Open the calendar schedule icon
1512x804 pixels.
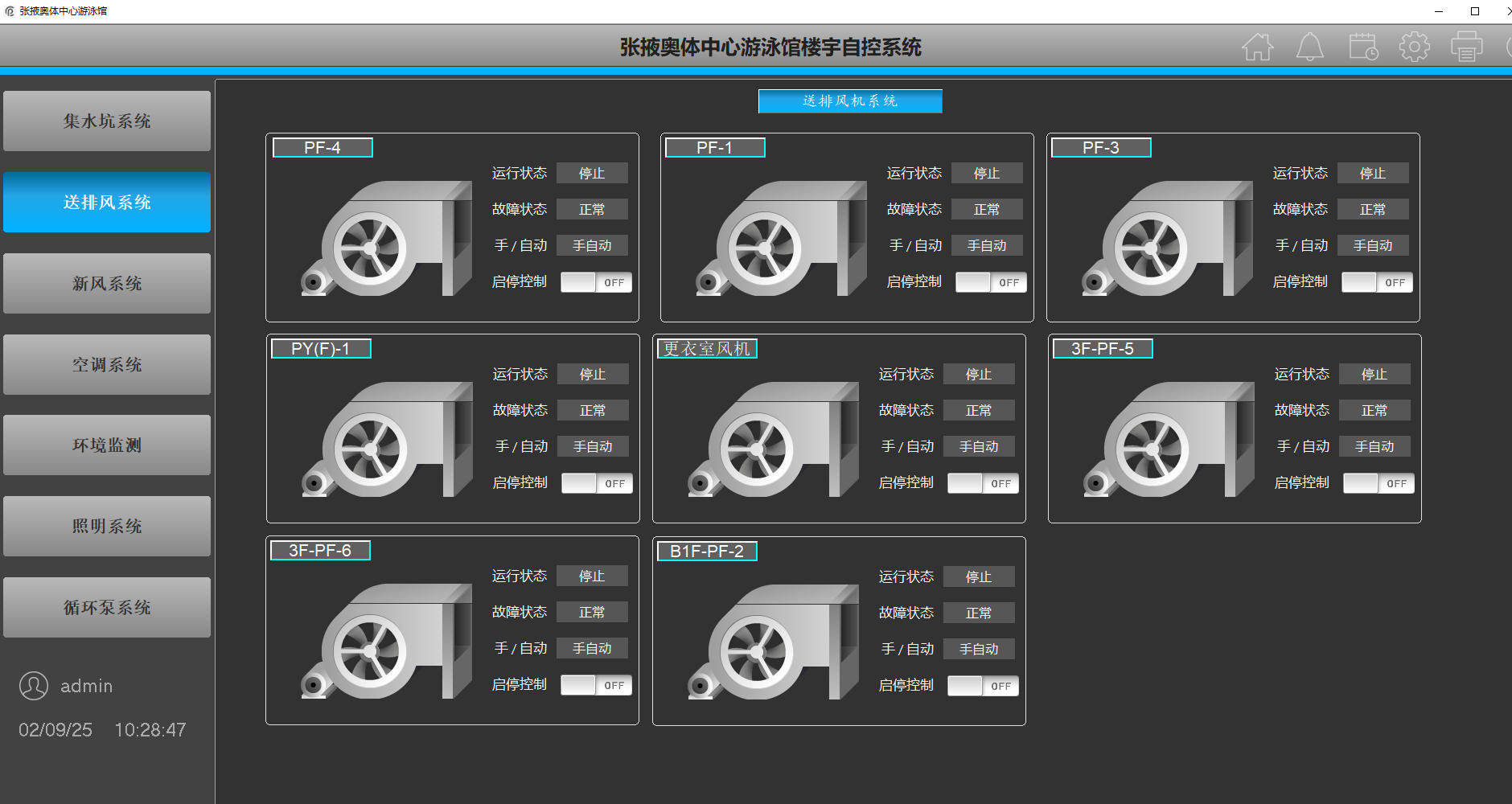(x=1362, y=47)
